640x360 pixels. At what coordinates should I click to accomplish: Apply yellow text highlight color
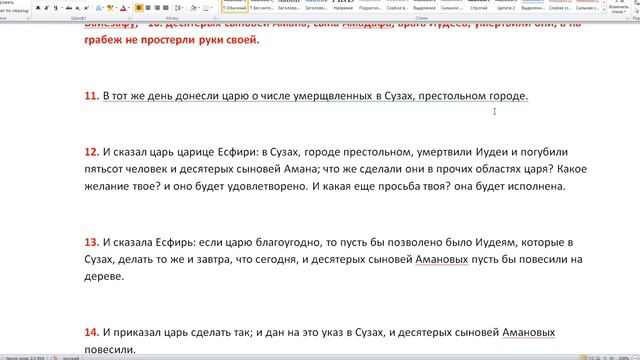click(x=109, y=8)
